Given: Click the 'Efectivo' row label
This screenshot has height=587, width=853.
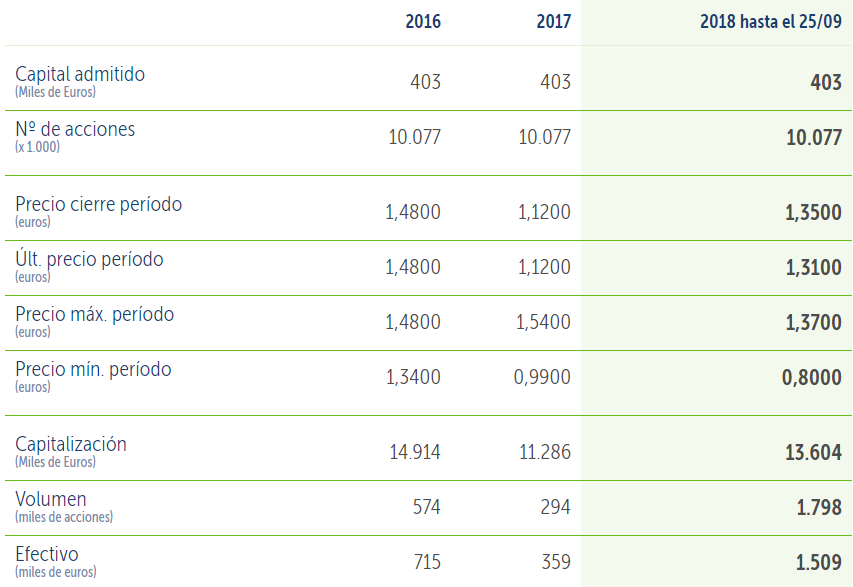Looking at the screenshot, I should coord(47,554).
